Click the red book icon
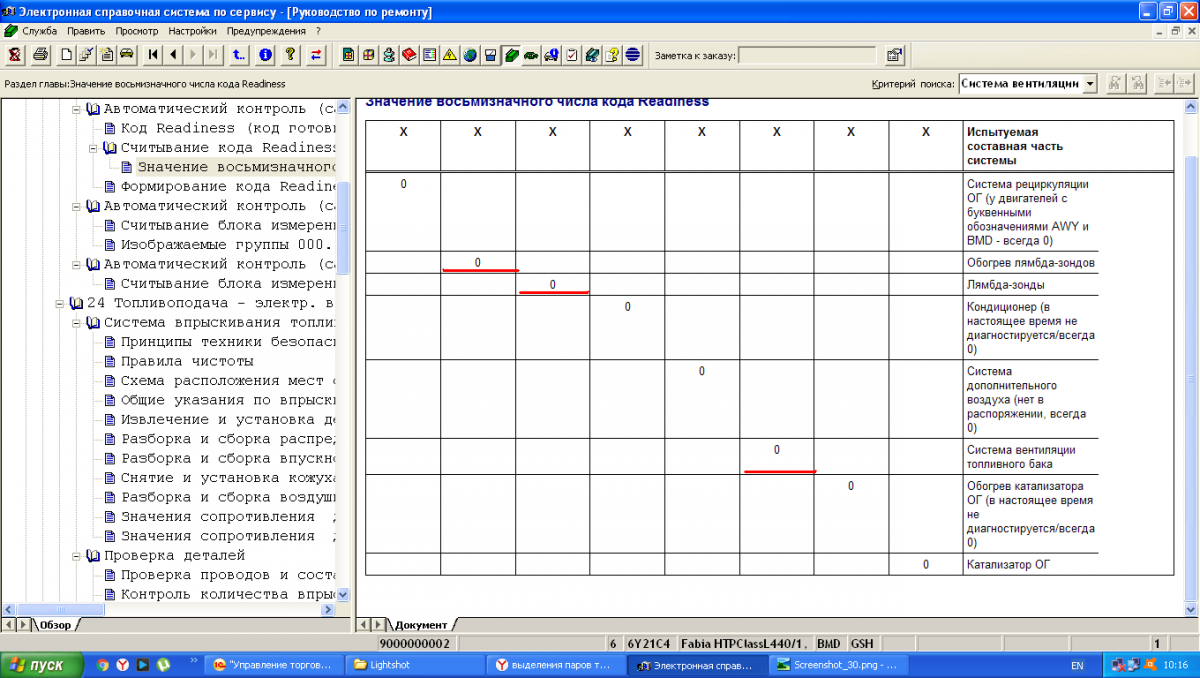1200x678 pixels. [x=409, y=55]
